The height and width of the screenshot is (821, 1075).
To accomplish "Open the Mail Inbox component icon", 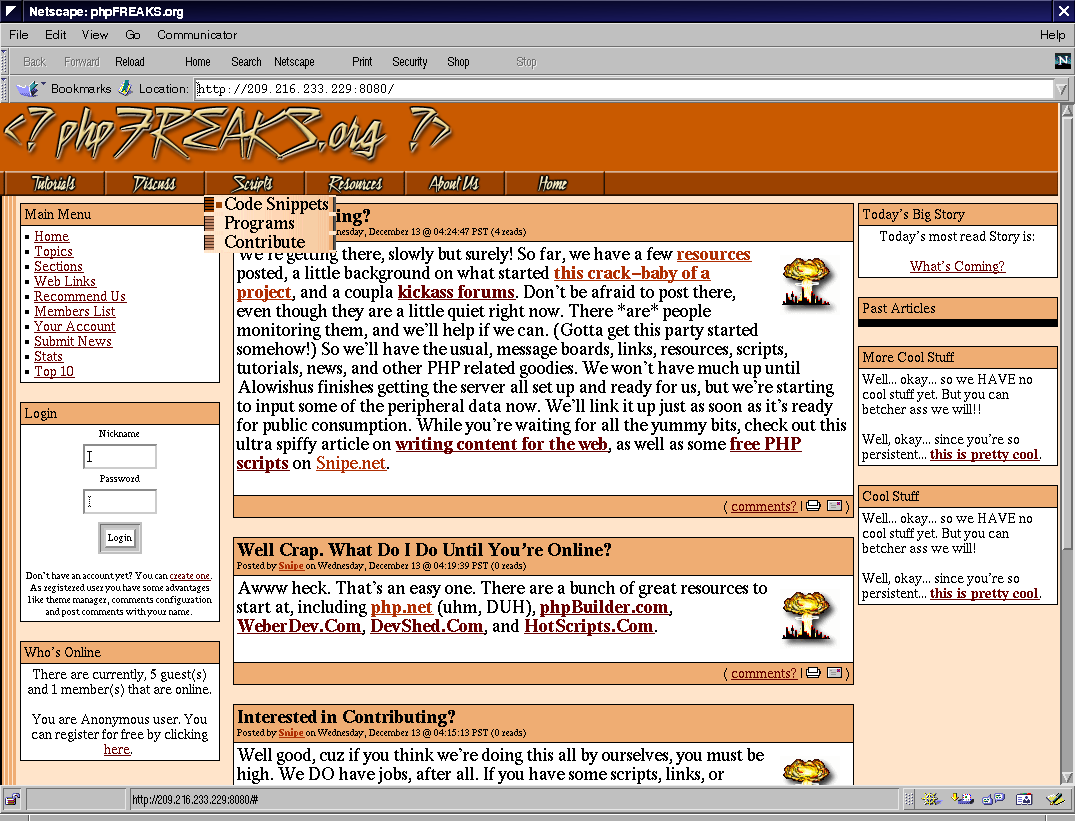I will [x=963, y=799].
